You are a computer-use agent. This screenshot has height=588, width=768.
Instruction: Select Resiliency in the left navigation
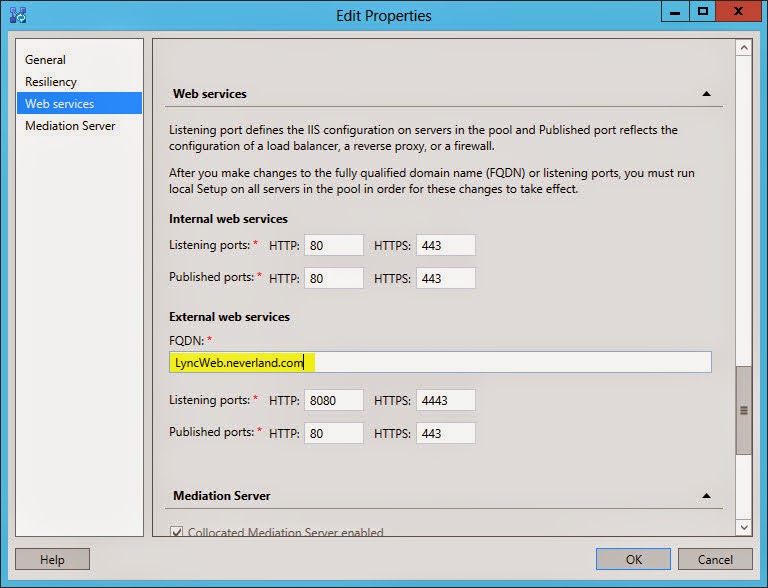click(x=51, y=82)
